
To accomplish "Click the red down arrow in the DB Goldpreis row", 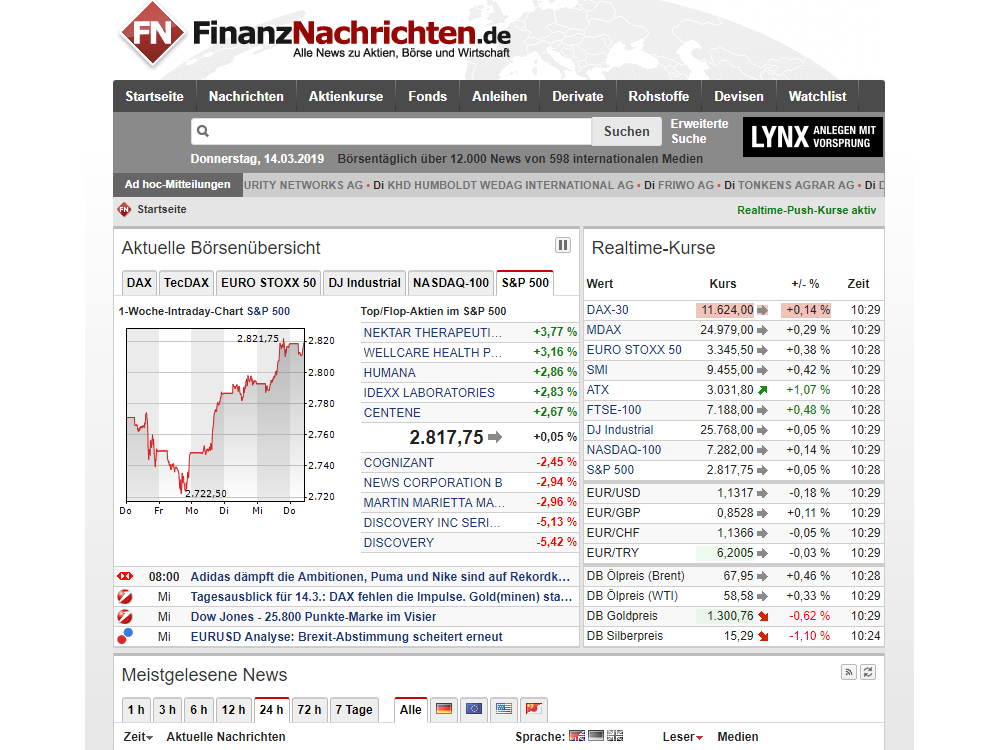I will [x=763, y=617].
